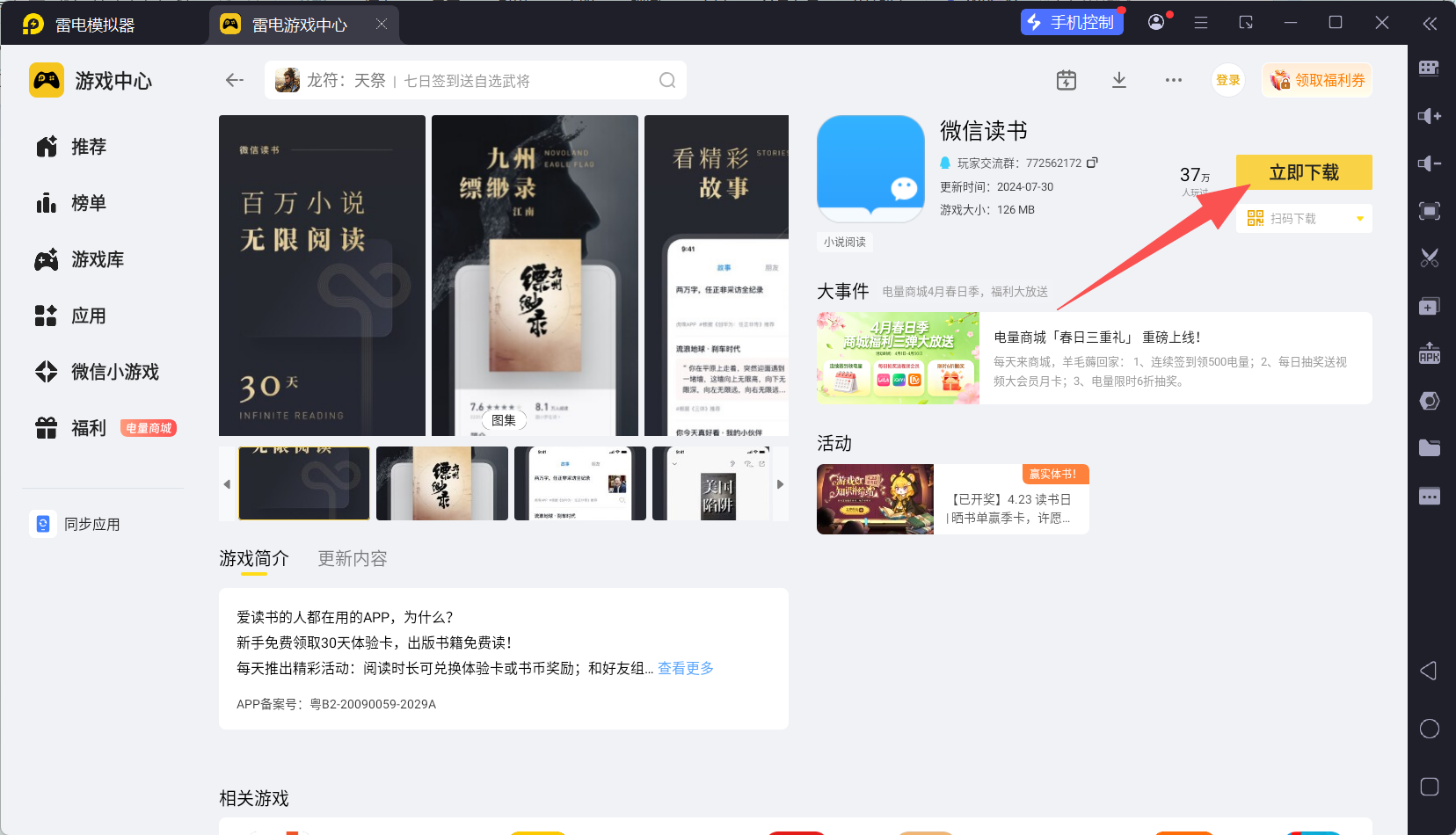The width and height of the screenshot is (1456, 835).
Task: Open the 查看更多 link
Action: tap(686, 668)
